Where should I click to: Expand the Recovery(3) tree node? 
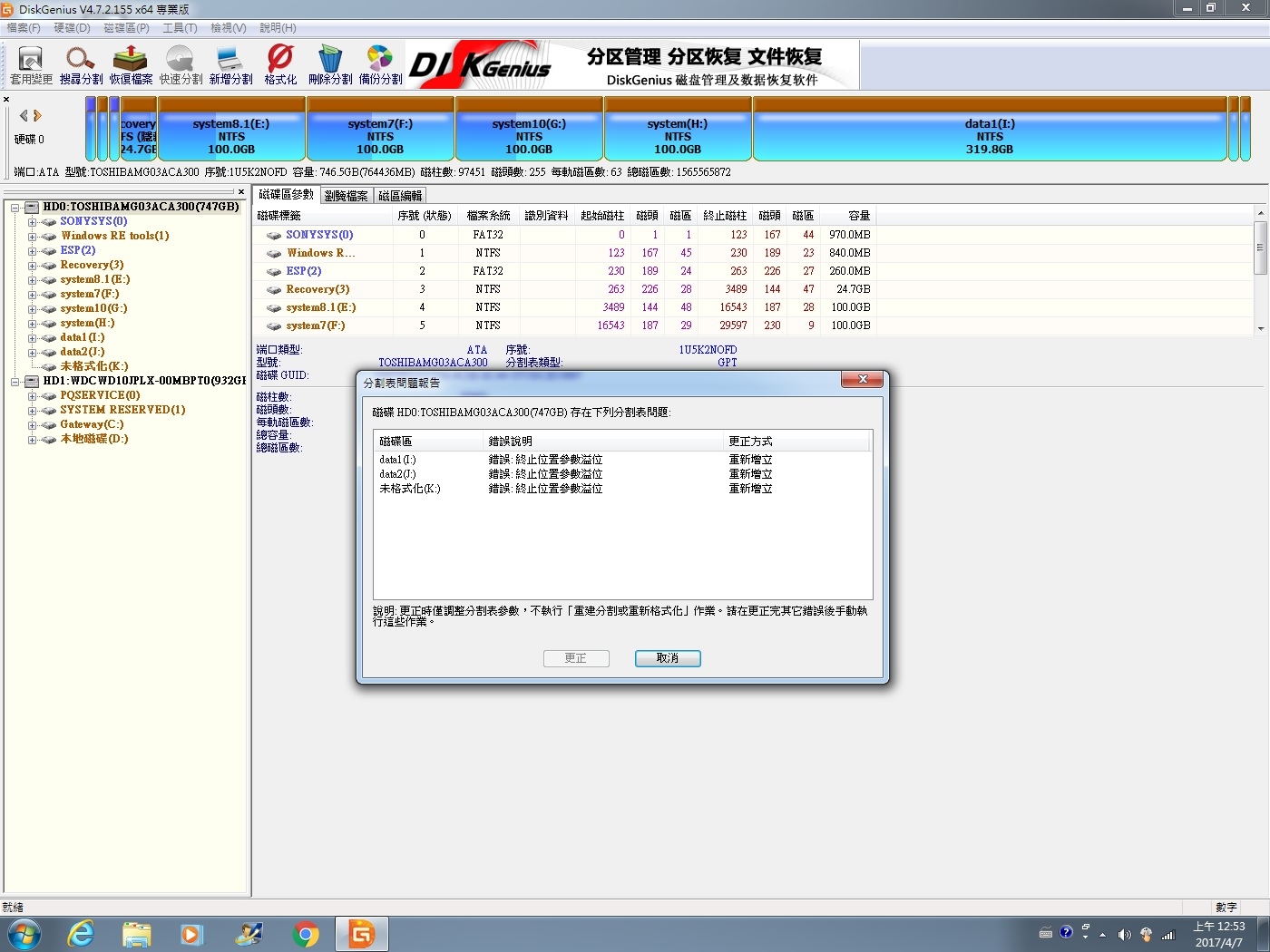(x=32, y=266)
